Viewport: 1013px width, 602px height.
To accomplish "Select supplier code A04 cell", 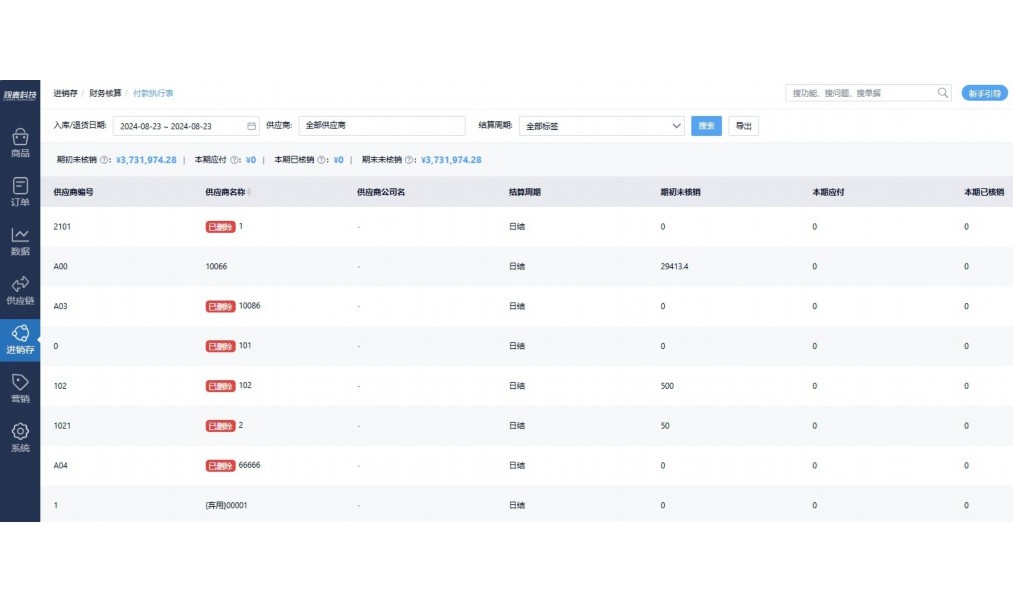I will pyautogui.click(x=60, y=465).
